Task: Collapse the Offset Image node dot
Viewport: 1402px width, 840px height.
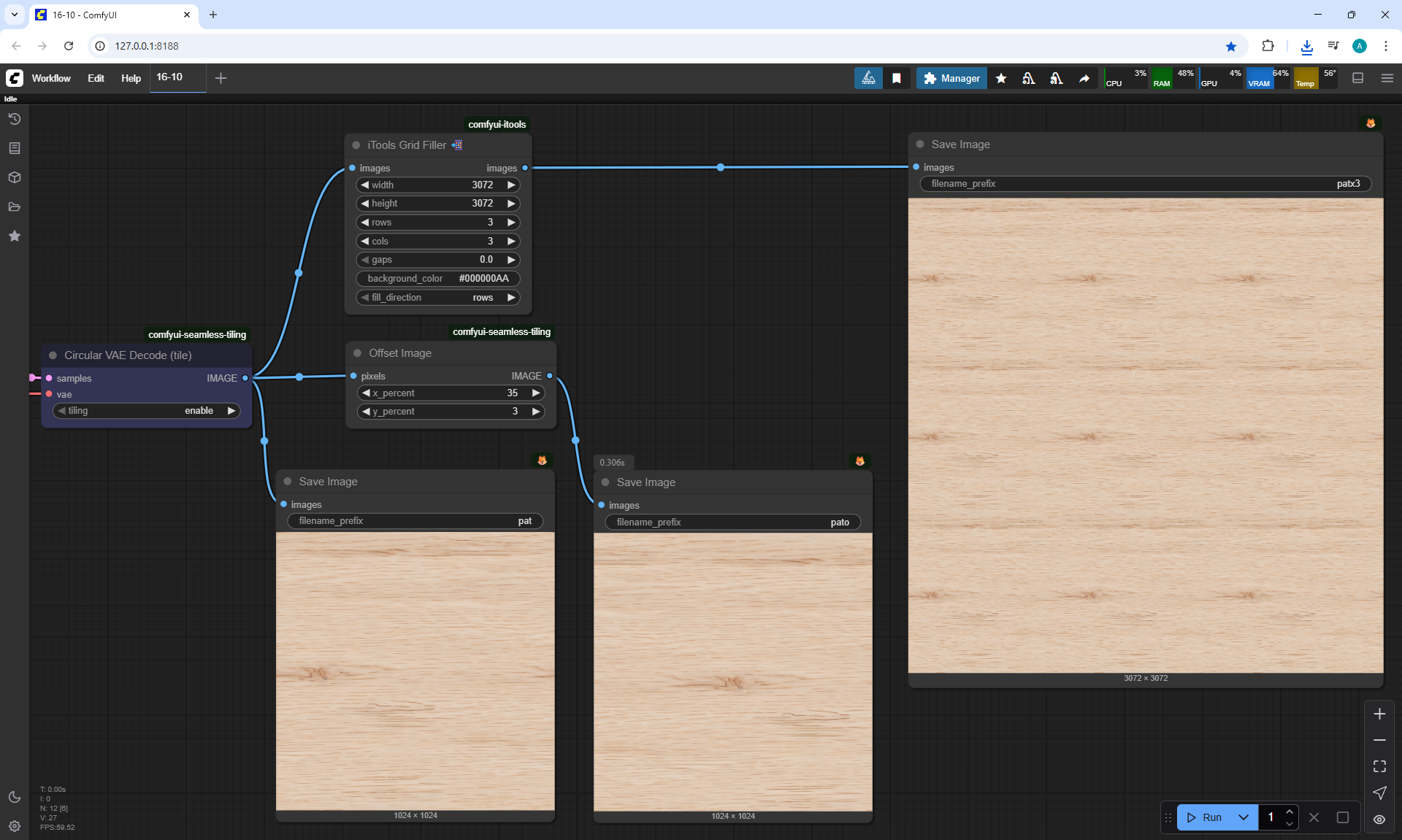Action: pyautogui.click(x=357, y=353)
